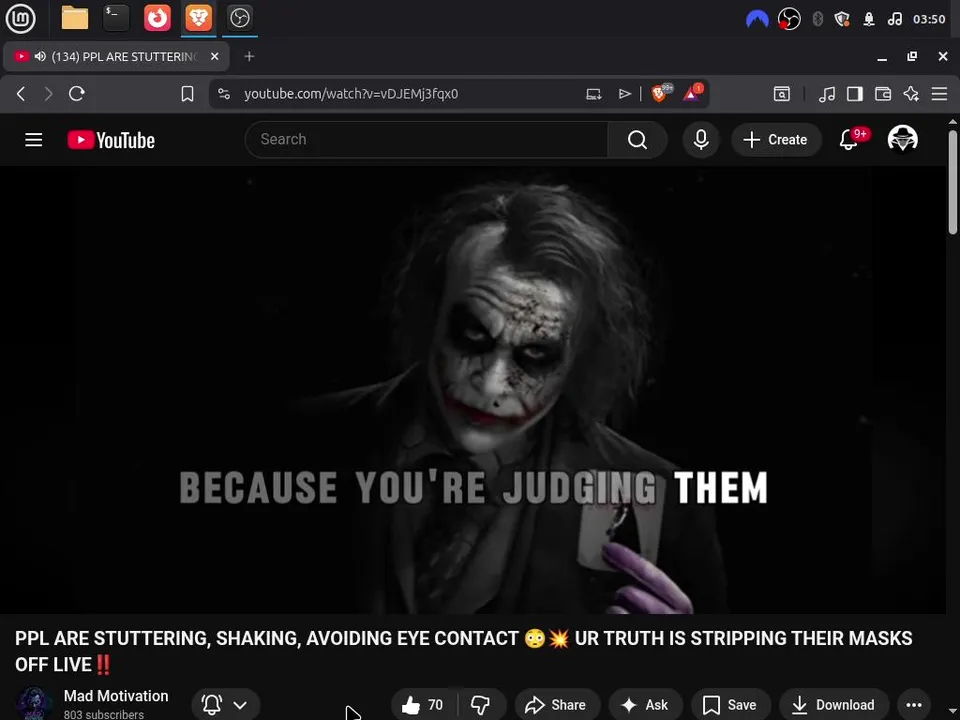Screen dimensions: 960x720
Task: Open the Mad Motivation channel name
Action: [x=116, y=696]
